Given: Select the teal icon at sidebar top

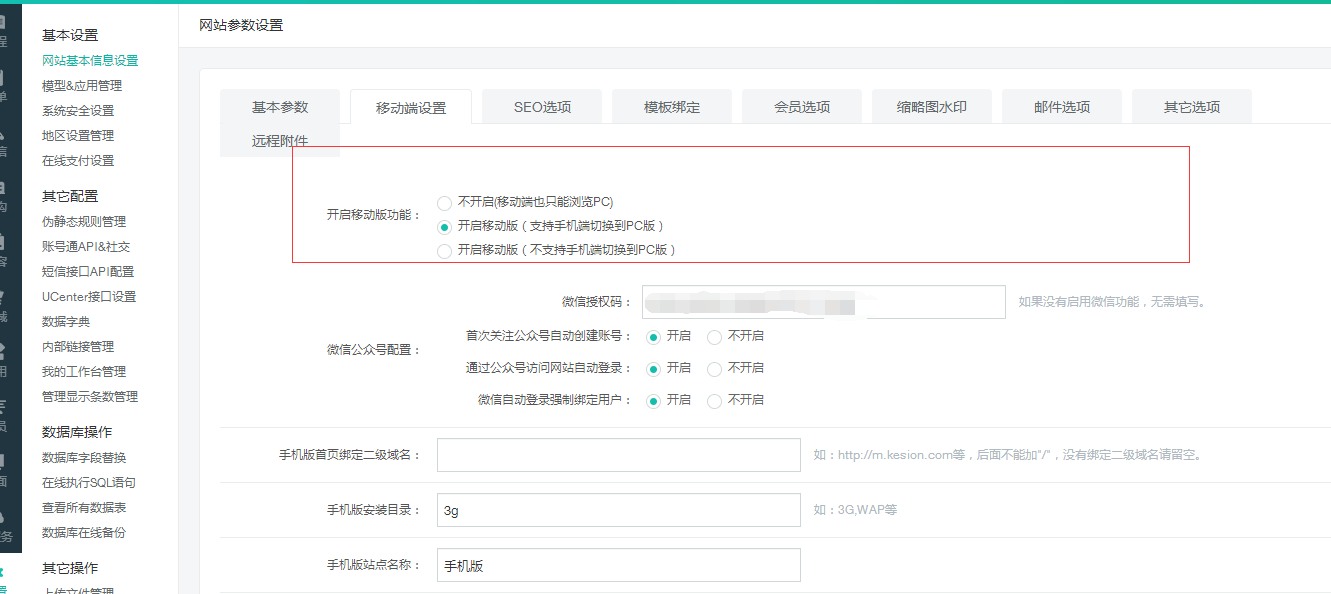Looking at the screenshot, I should [x=10, y=4].
